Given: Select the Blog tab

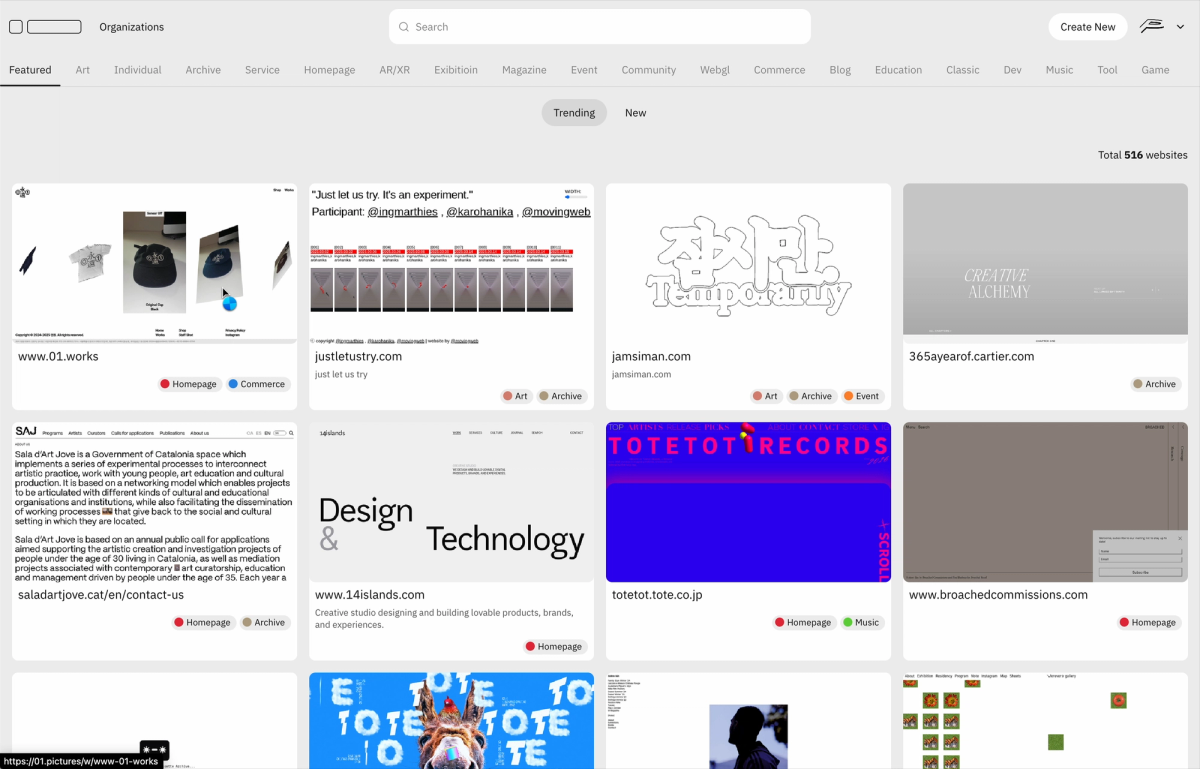Looking at the screenshot, I should click(x=840, y=70).
